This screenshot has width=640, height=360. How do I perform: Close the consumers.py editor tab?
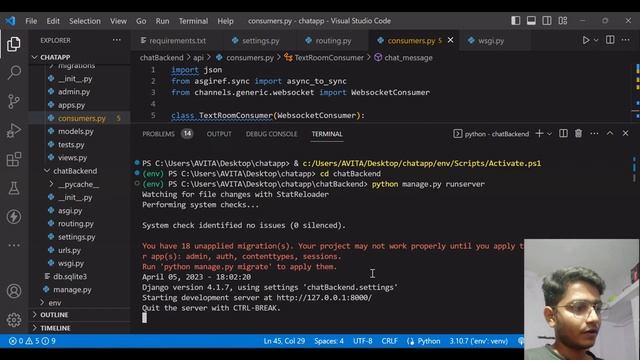(x=451, y=40)
